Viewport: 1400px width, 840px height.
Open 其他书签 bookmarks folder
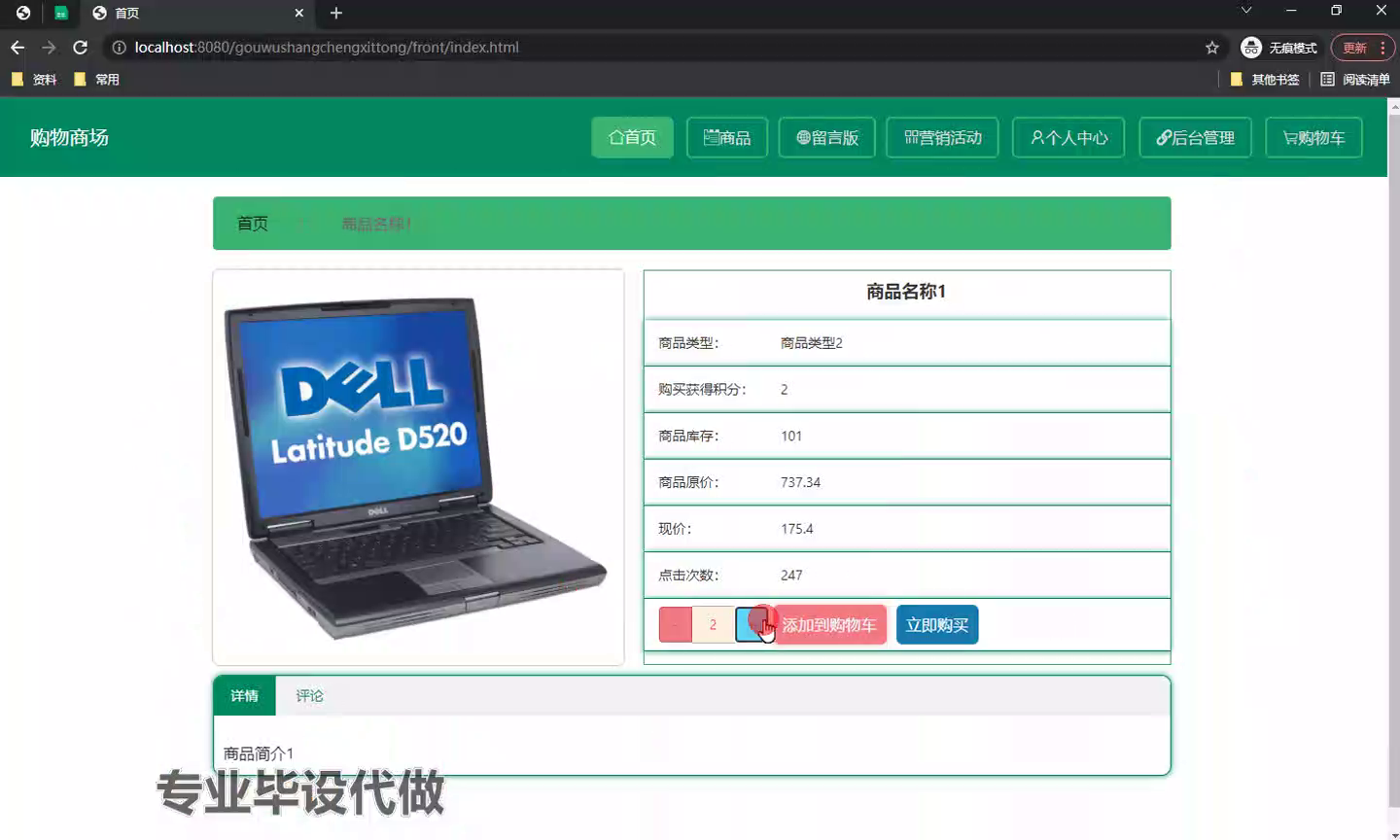pyautogui.click(x=1265, y=80)
